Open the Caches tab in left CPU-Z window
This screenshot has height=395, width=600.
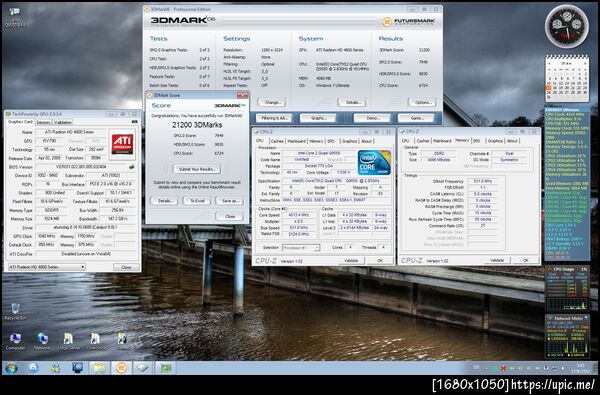(x=277, y=141)
